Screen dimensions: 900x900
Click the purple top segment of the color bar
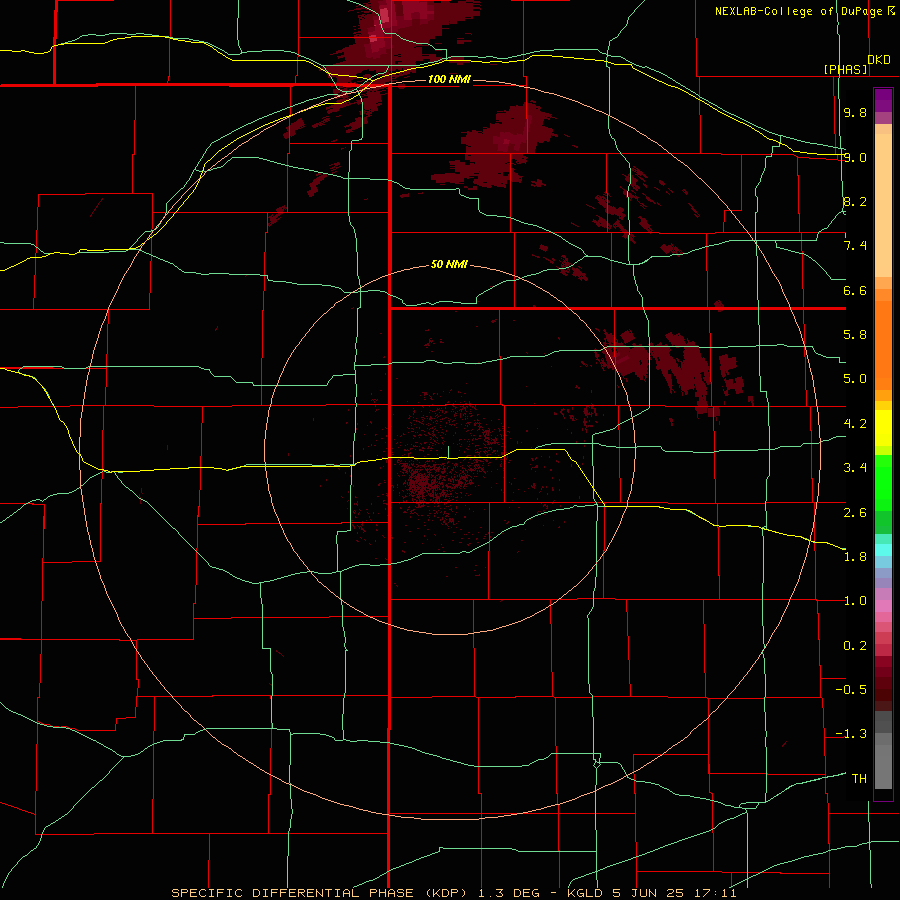883,100
